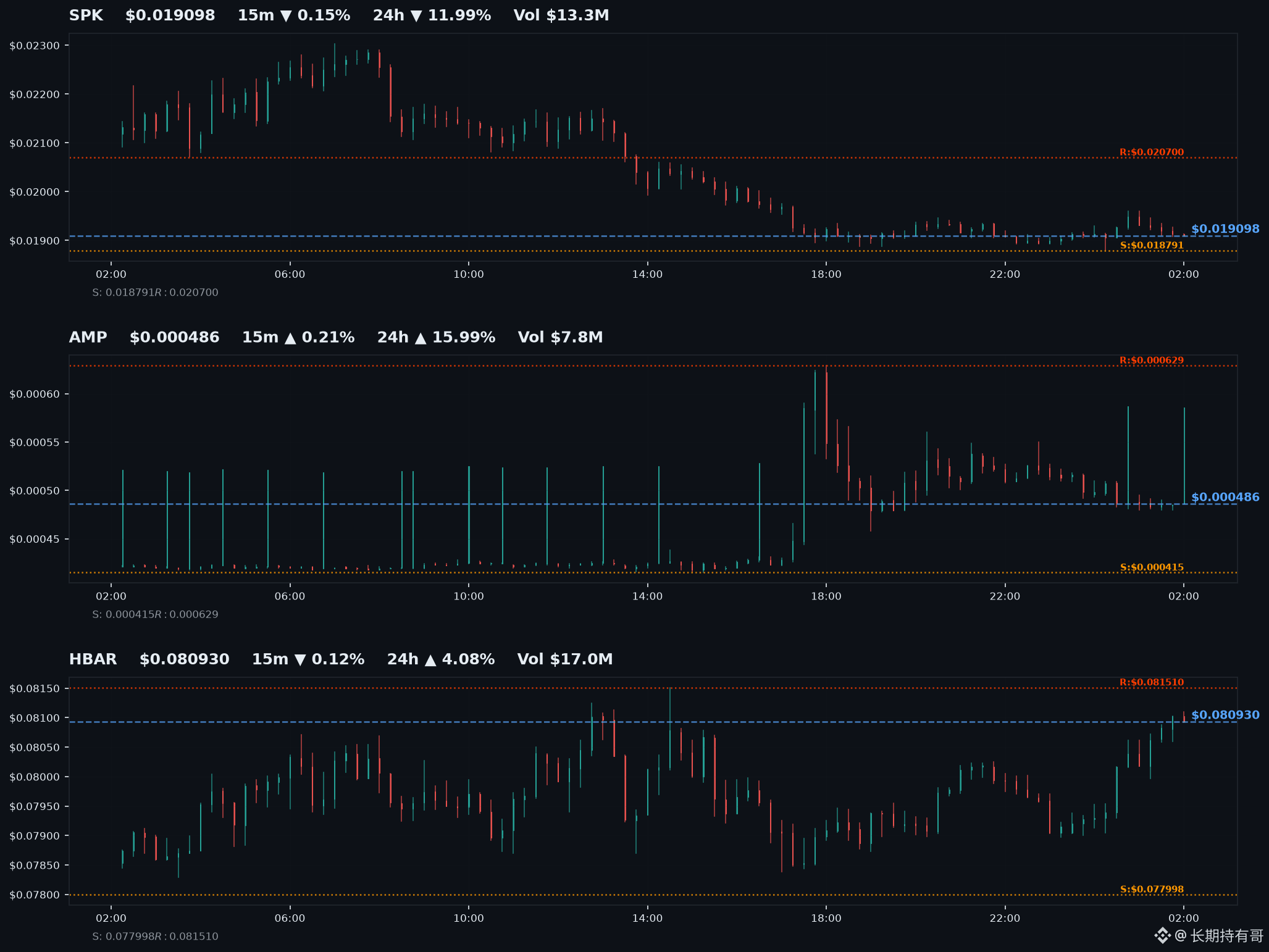
Task: Click 18:00 on the HBAR time axis
Action: [826, 918]
